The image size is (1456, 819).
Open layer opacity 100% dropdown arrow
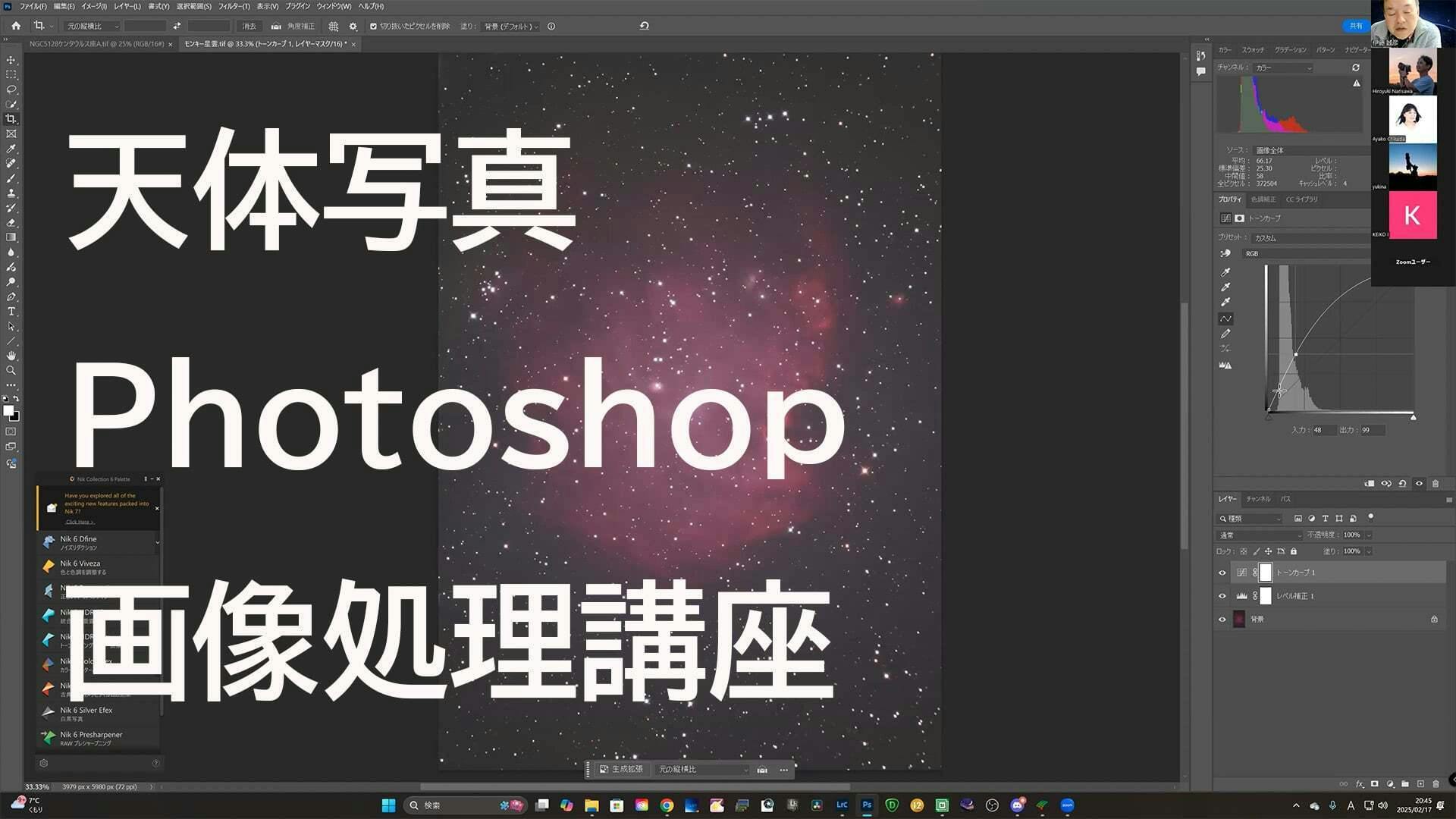[1369, 535]
